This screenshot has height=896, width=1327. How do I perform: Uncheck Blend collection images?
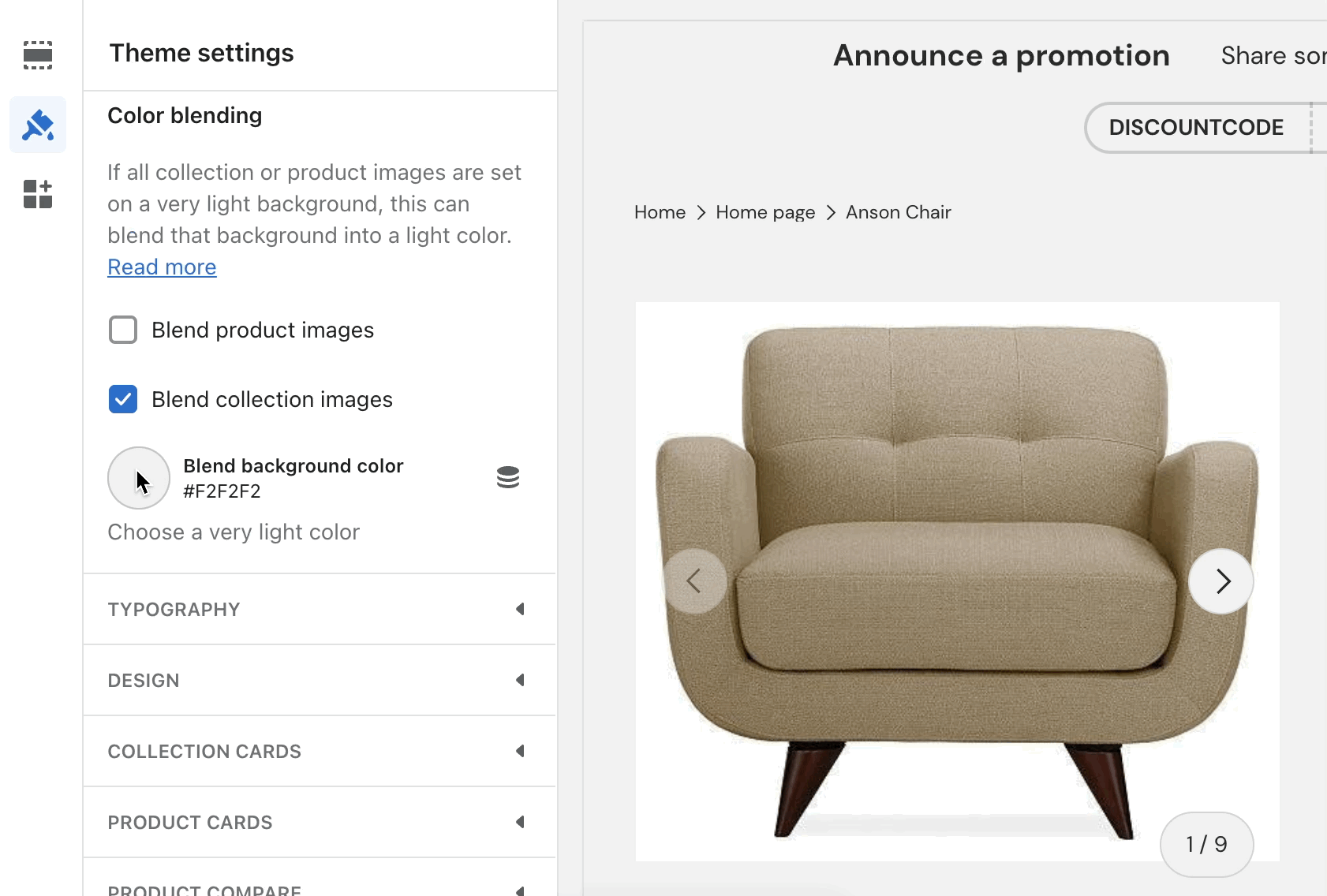(x=123, y=399)
